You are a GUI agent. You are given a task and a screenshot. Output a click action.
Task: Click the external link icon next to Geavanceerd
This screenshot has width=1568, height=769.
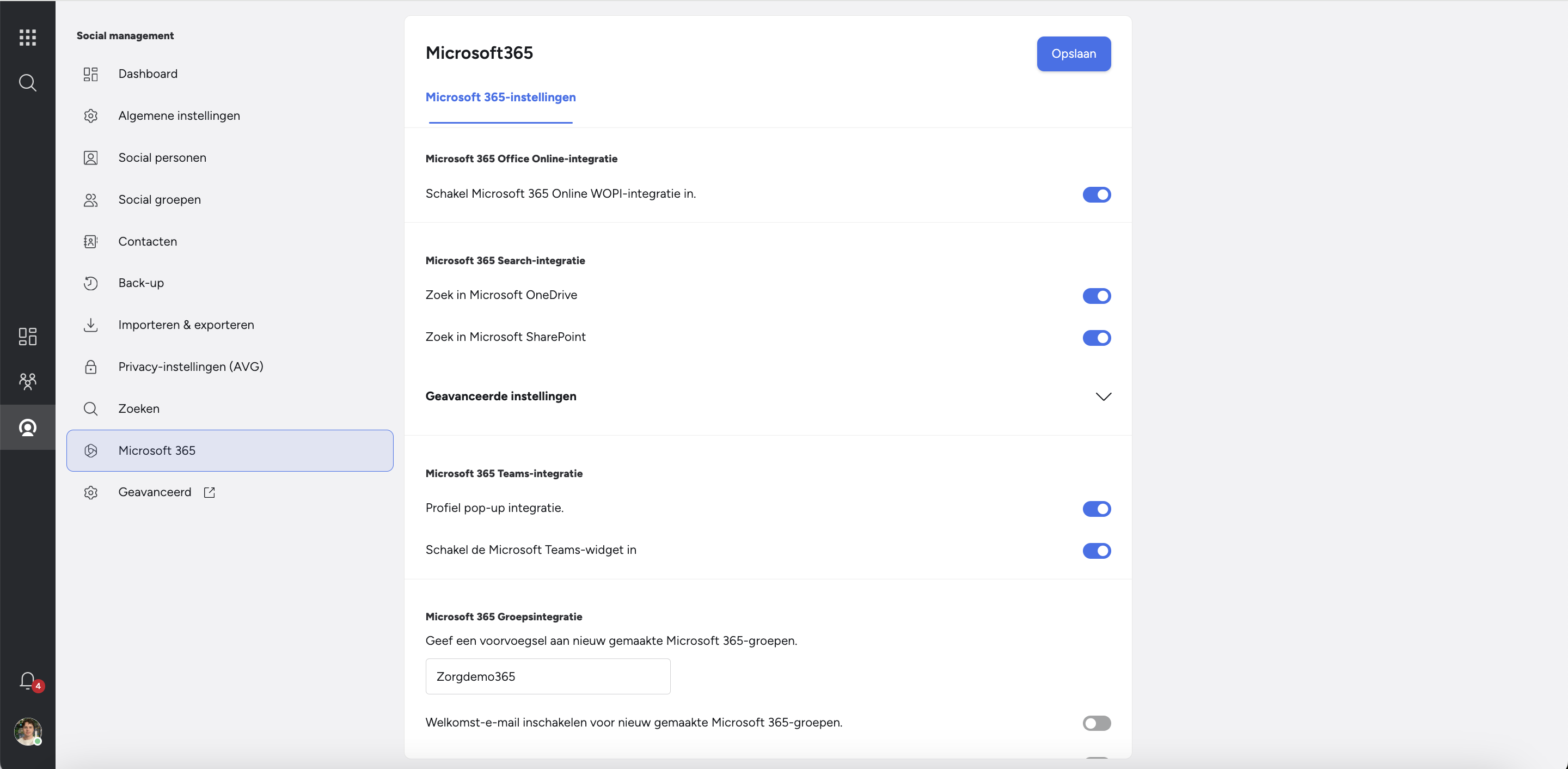coord(210,492)
